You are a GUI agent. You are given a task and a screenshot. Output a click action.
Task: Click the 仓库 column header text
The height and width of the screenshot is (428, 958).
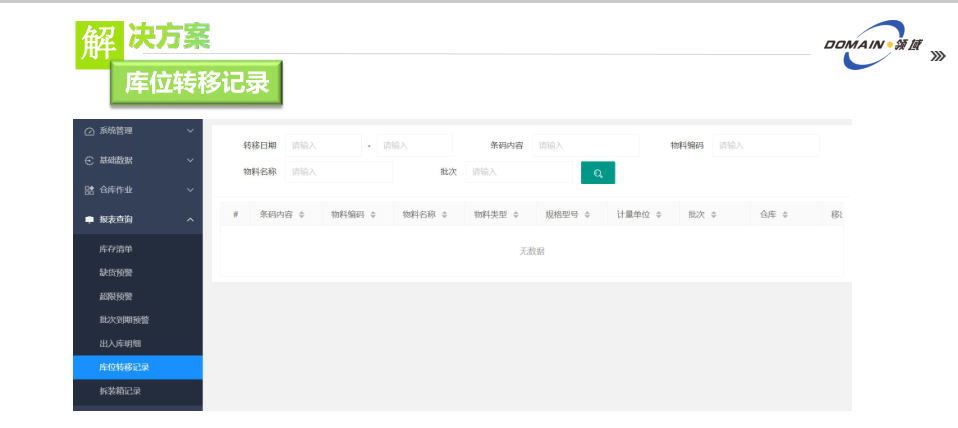[768, 214]
